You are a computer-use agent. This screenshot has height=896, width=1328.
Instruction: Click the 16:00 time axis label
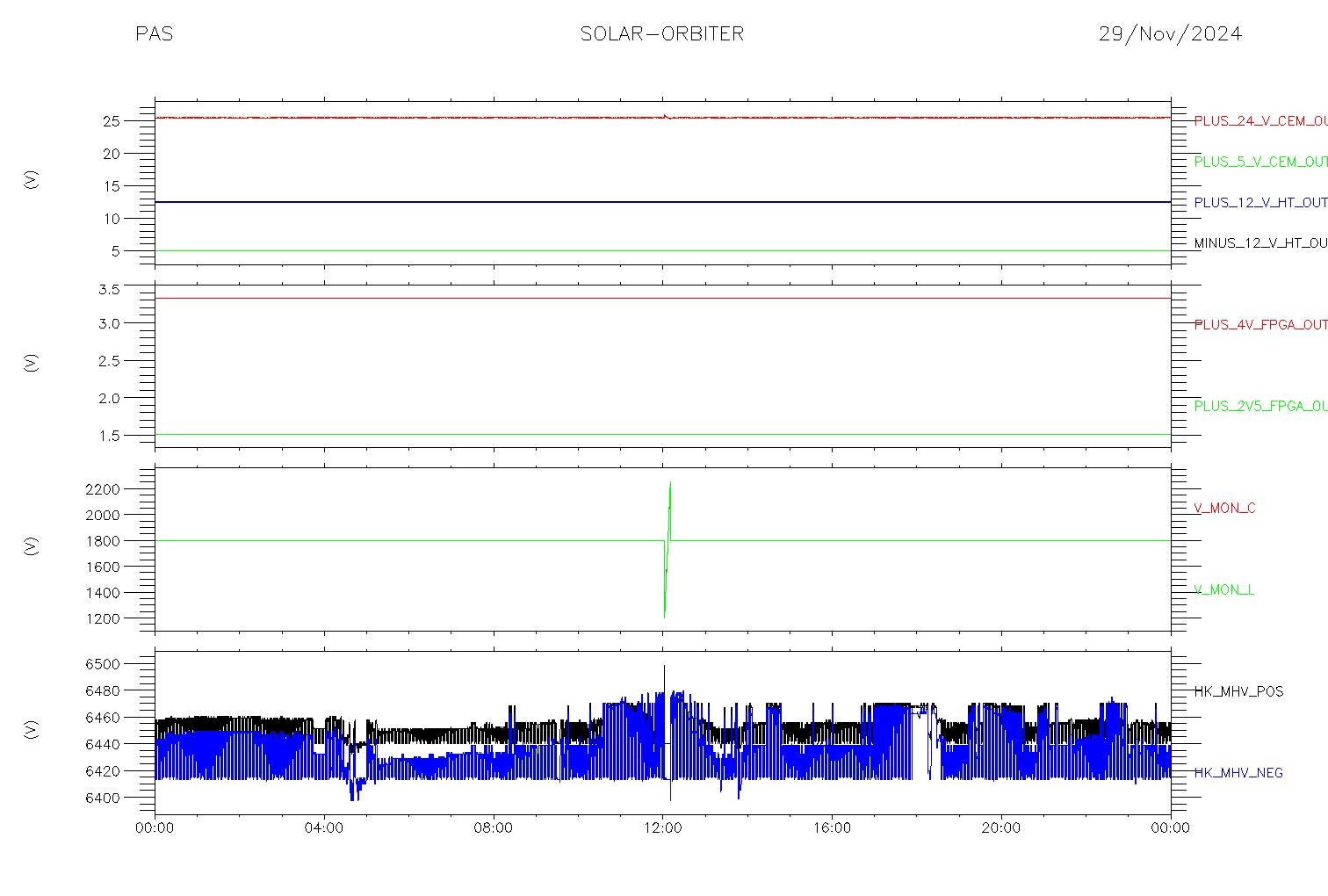832,828
